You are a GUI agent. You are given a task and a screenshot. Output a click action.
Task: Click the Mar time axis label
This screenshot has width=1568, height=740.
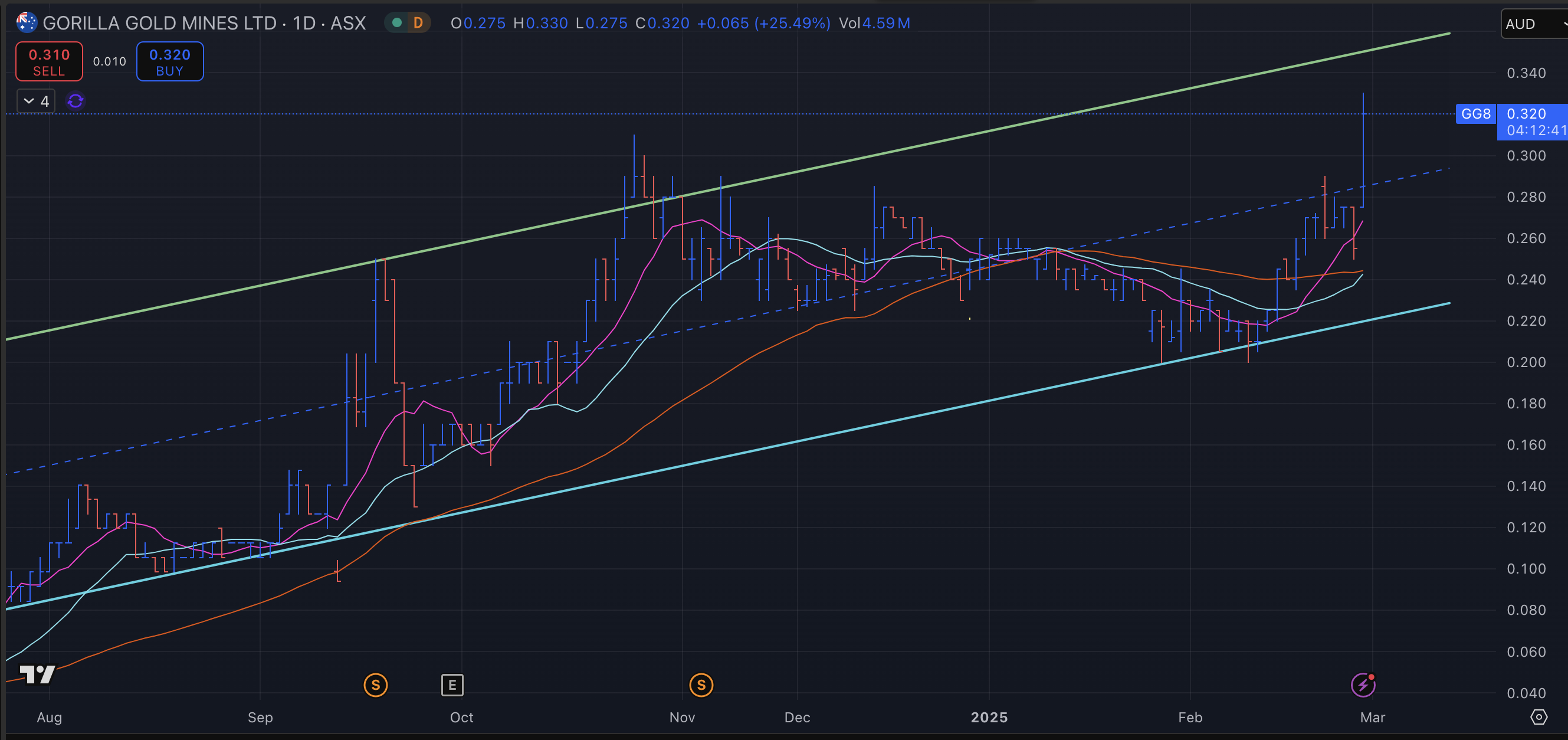point(1373,718)
